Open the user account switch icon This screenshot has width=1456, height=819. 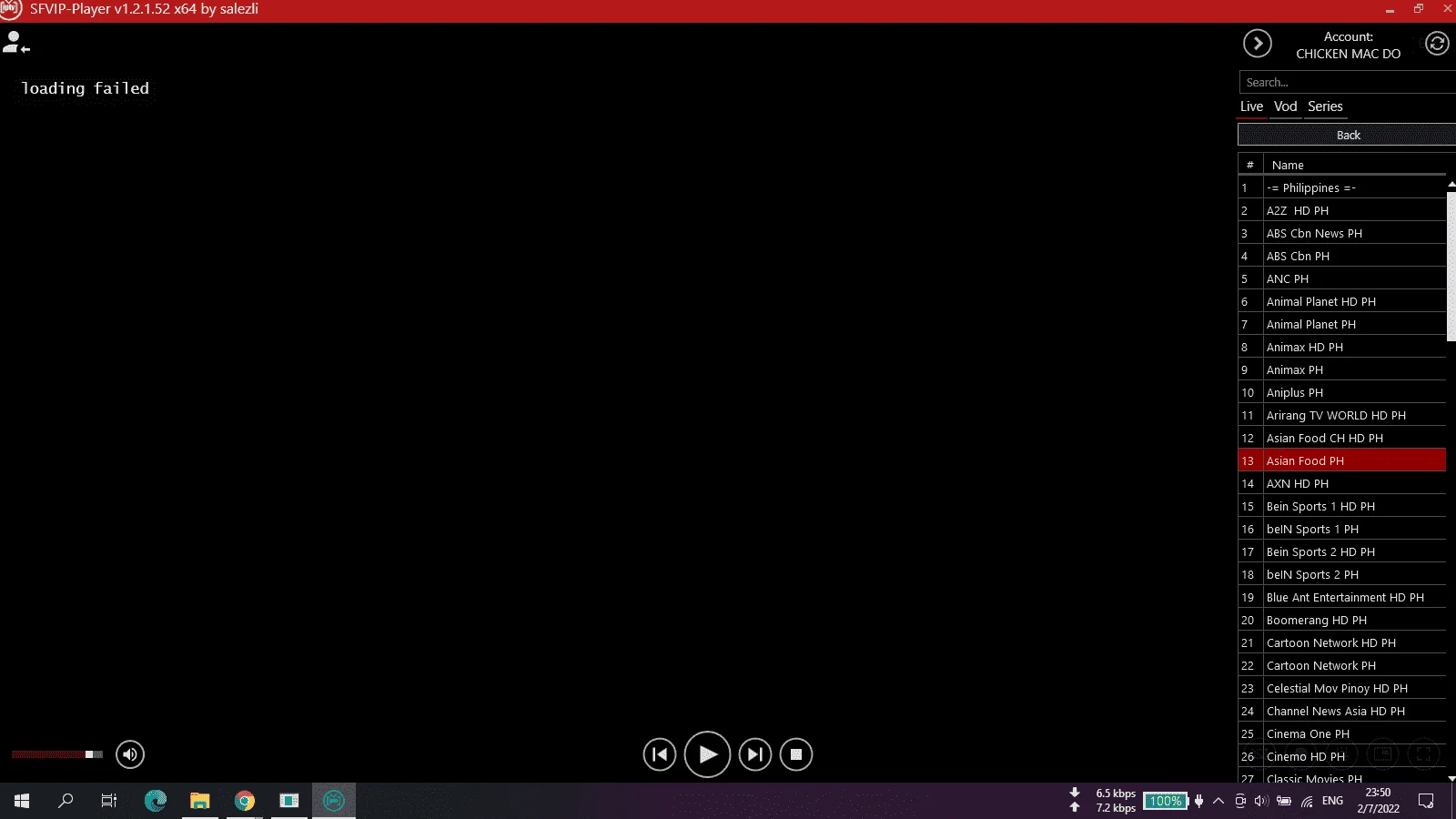[x=15, y=43]
